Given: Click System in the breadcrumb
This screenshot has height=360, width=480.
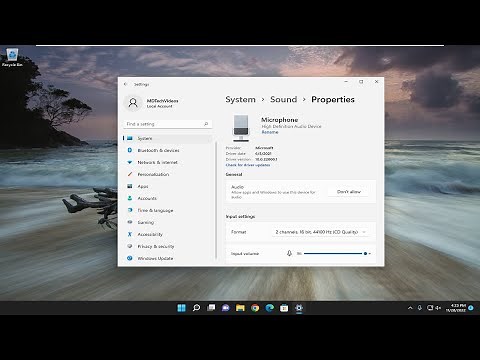Looking at the screenshot, I should 240,99.
